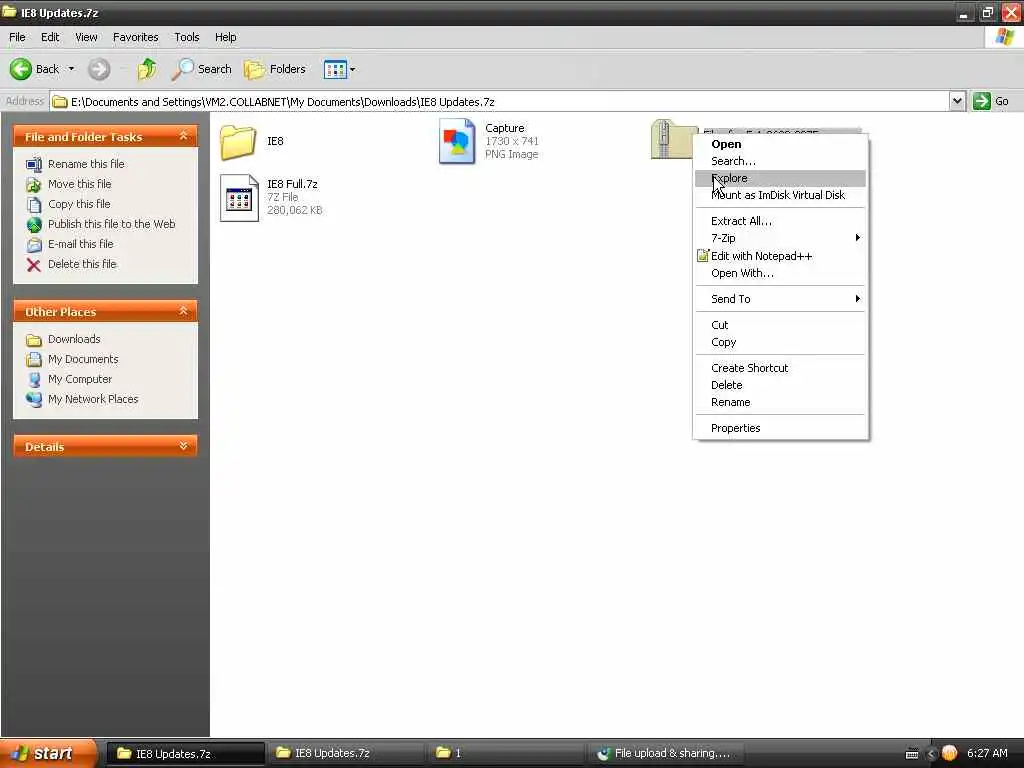Choose Open in the context menu
The image size is (1024, 768).
780,144
